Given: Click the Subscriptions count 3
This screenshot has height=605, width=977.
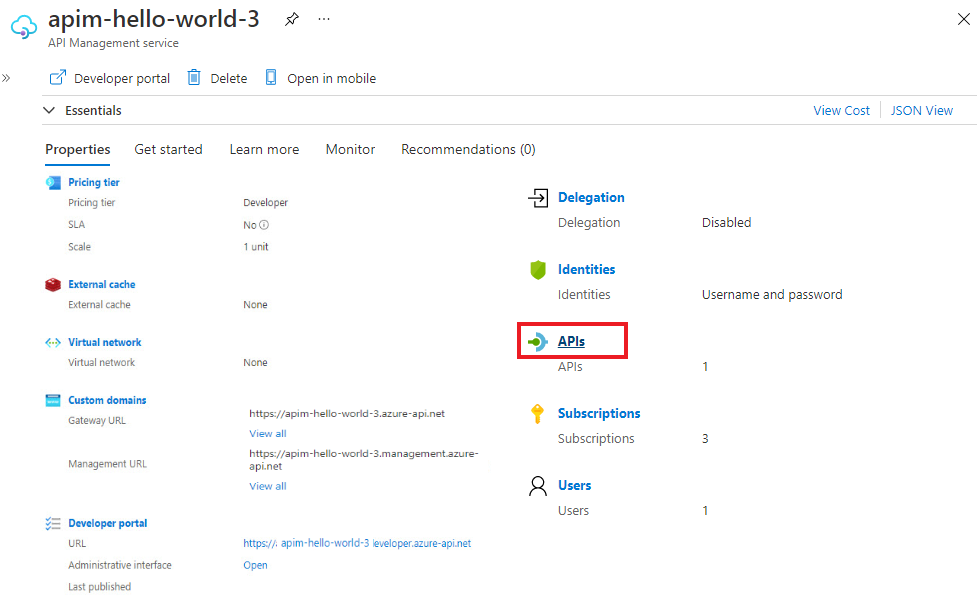Looking at the screenshot, I should [x=705, y=439].
